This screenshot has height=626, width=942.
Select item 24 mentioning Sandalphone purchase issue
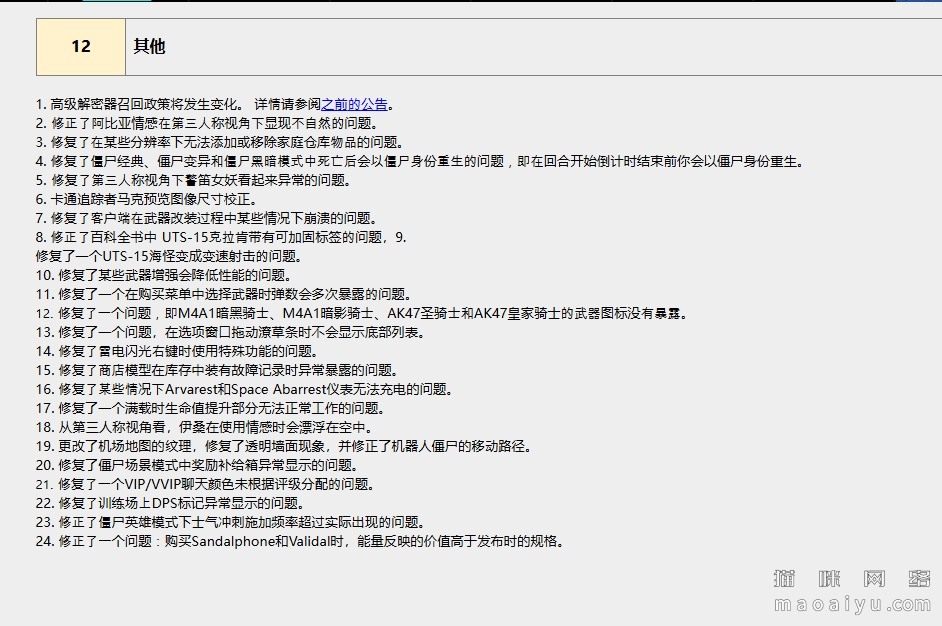click(300, 541)
